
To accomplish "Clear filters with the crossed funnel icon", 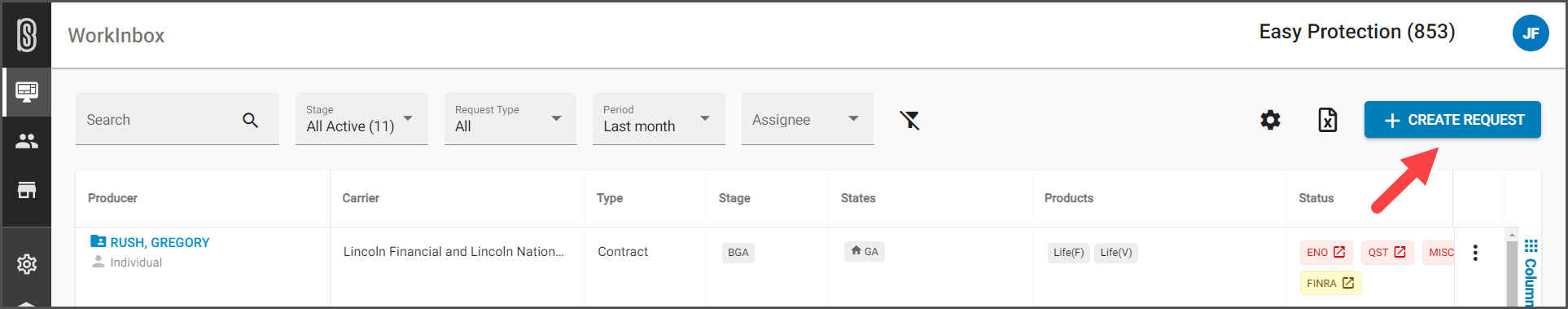I will [909, 120].
